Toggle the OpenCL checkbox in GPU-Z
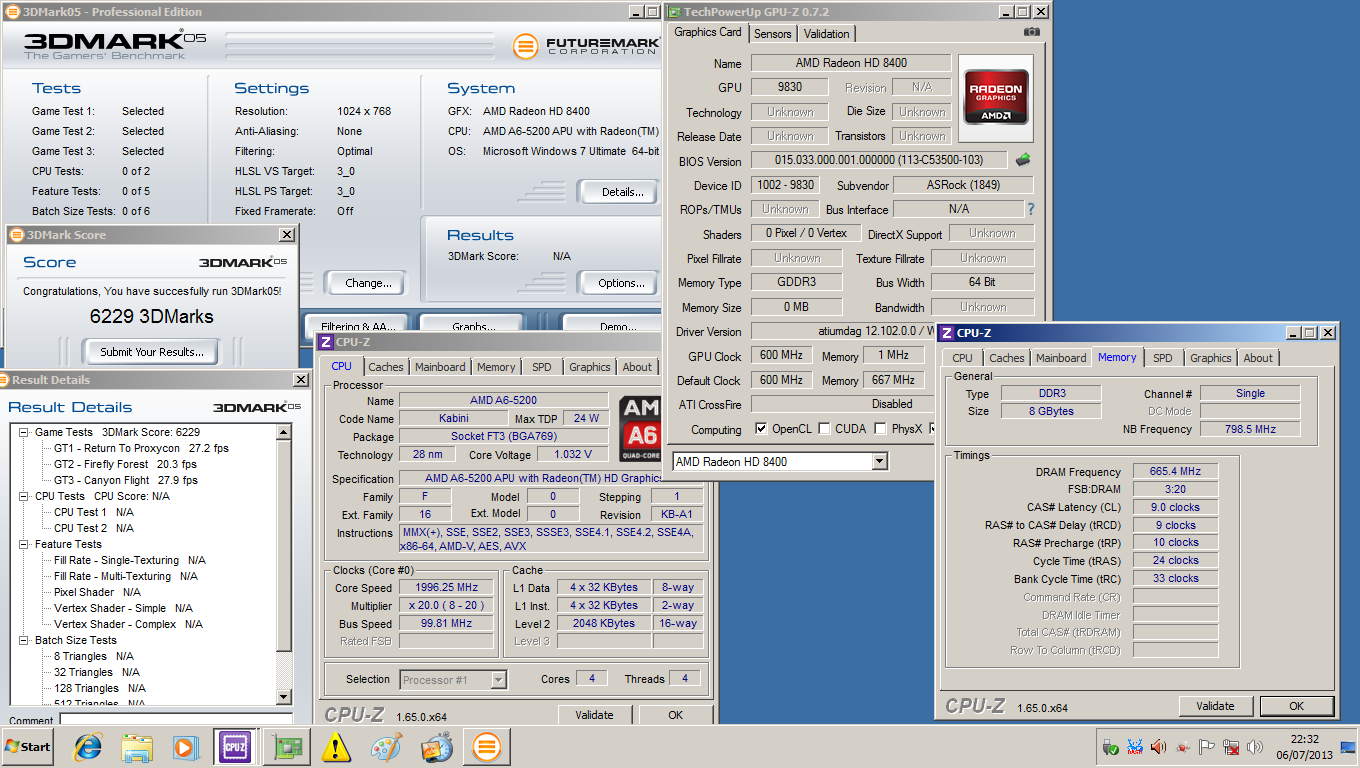The image size is (1360, 768). [x=762, y=429]
